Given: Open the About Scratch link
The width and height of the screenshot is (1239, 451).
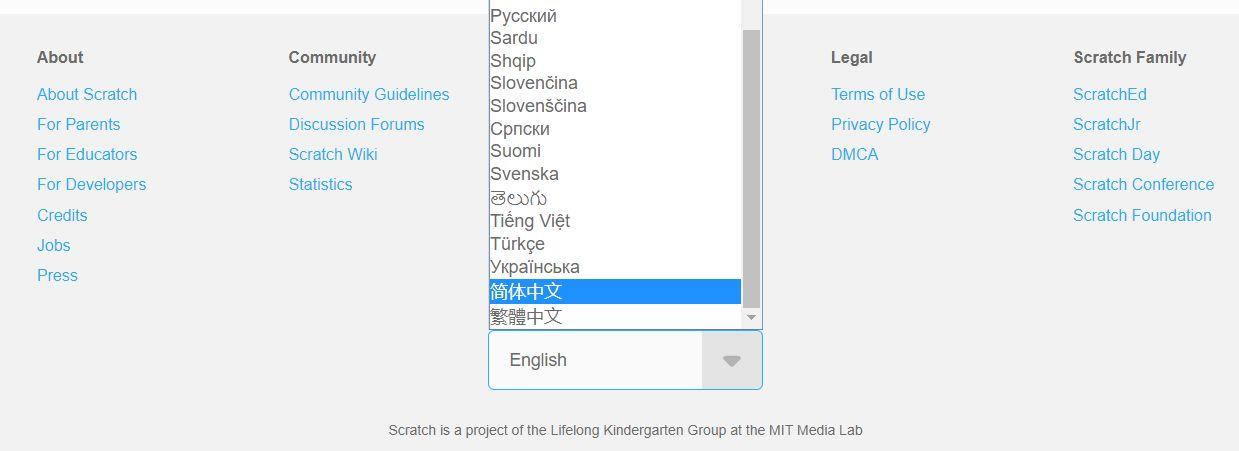Looking at the screenshot, I should tap(87, 94).
